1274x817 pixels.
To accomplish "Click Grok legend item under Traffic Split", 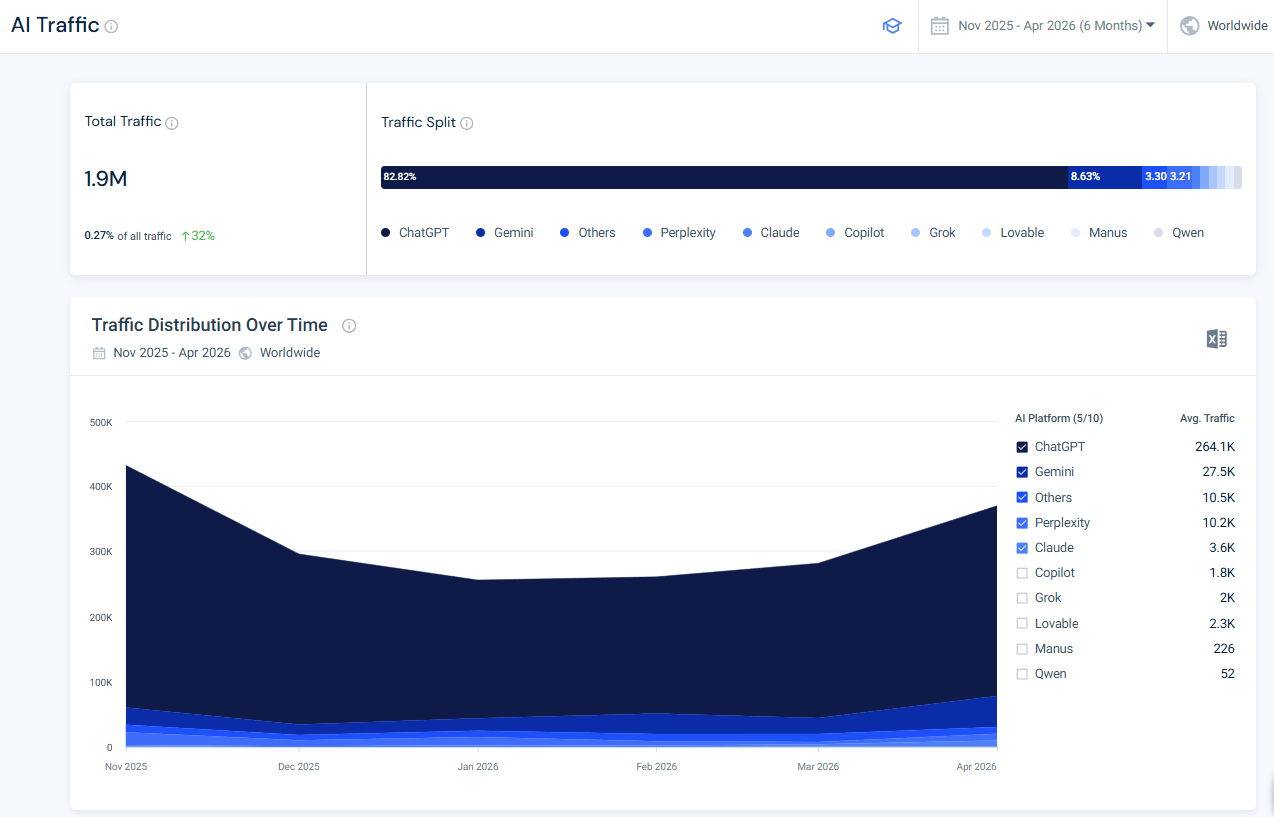I will coord(934,233).
